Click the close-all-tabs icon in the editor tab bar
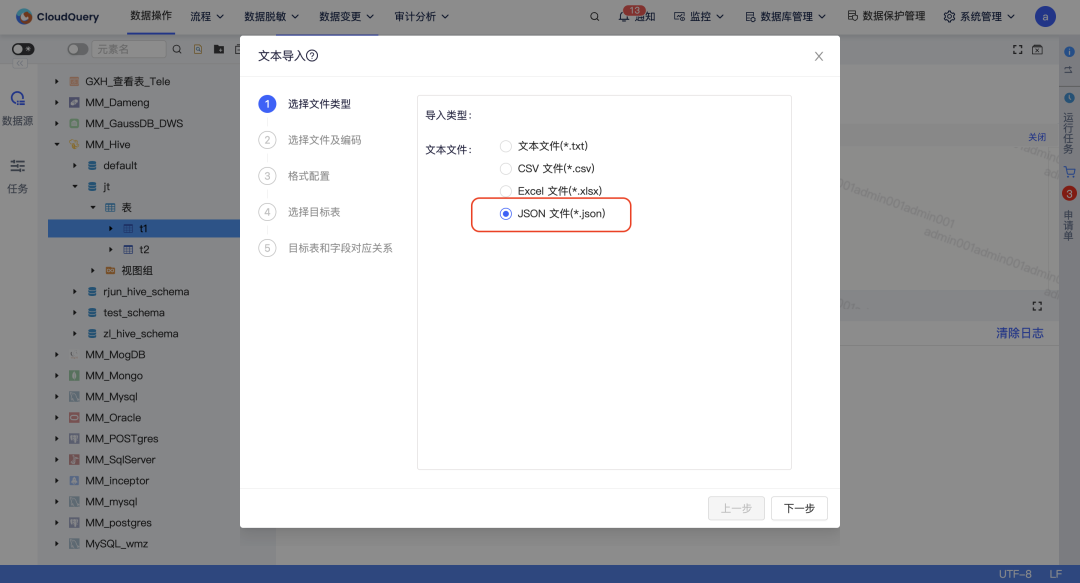The width and height of the screenshot is (1080, 583). 1037,50
